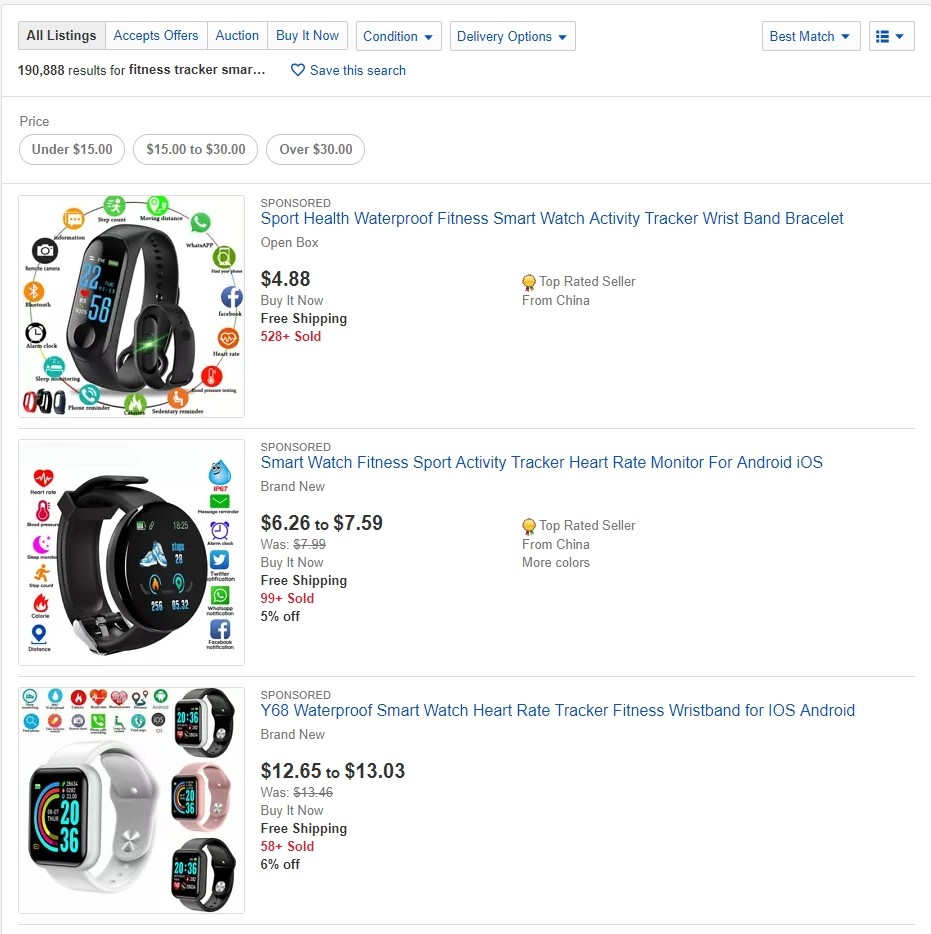Click the heart icon to save this search

tap(297, 70)
